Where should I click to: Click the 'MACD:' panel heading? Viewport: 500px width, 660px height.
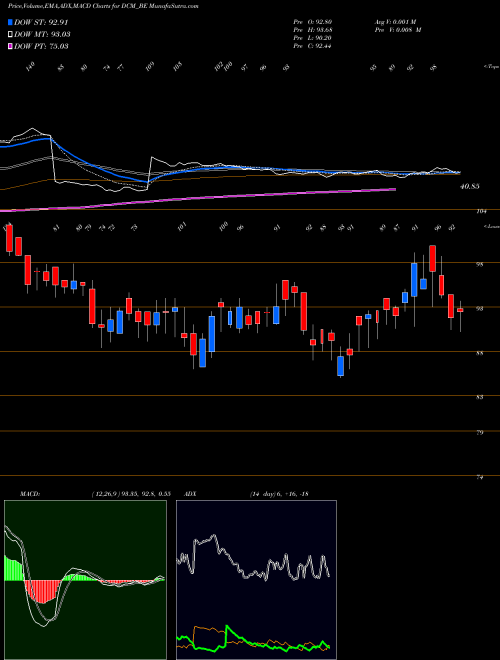[x=29, y=494]
